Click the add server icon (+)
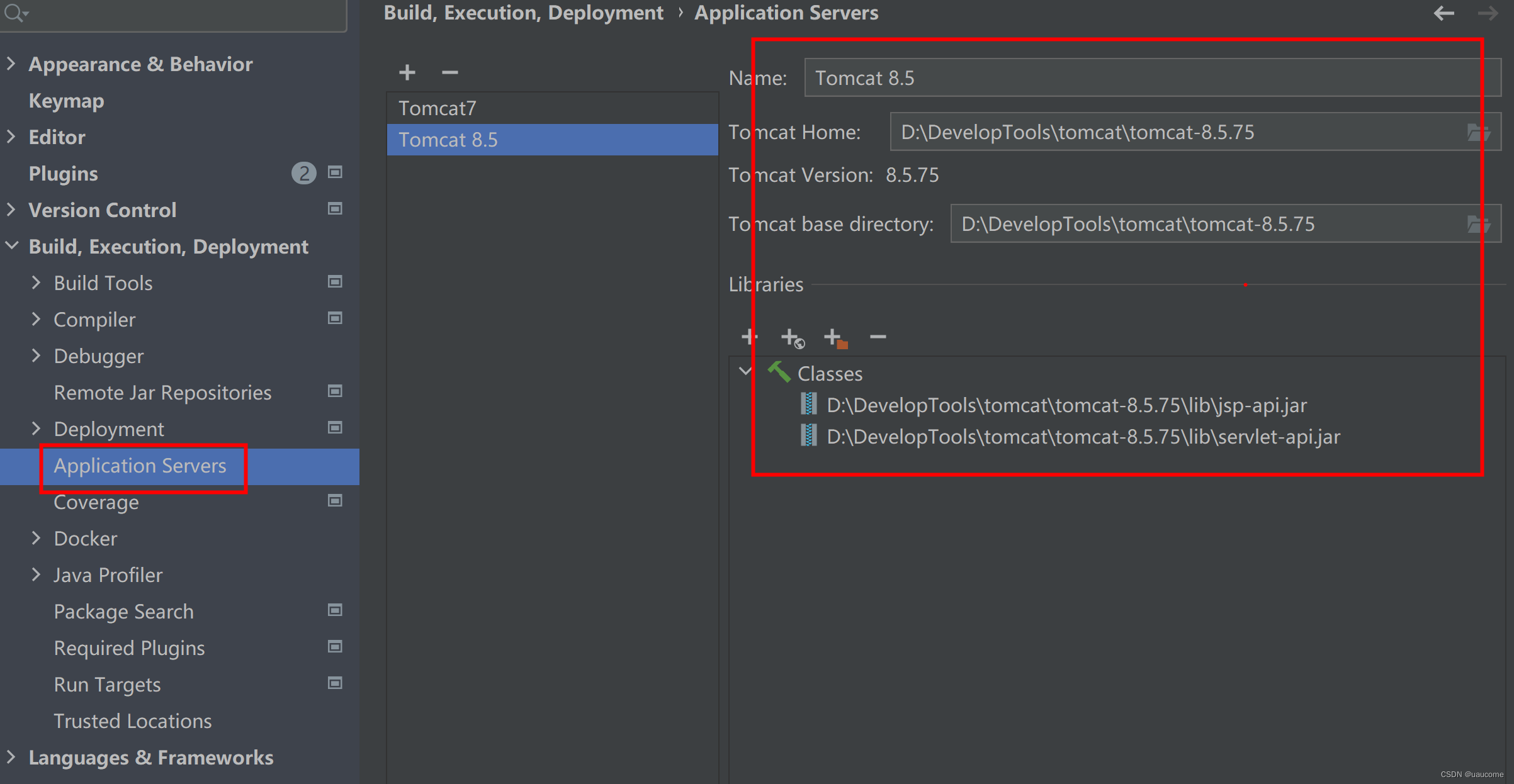The height and width of the screenshot is (784, 1514). click(x=407, y=72)
